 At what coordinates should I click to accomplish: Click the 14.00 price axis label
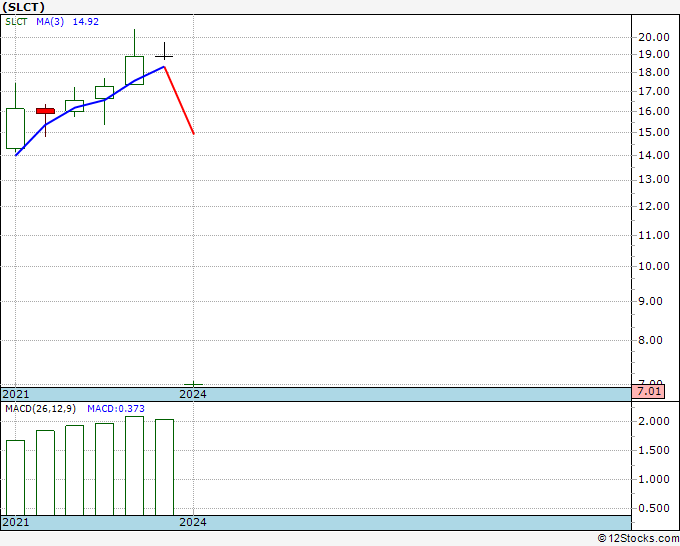(x=654, y=155)
